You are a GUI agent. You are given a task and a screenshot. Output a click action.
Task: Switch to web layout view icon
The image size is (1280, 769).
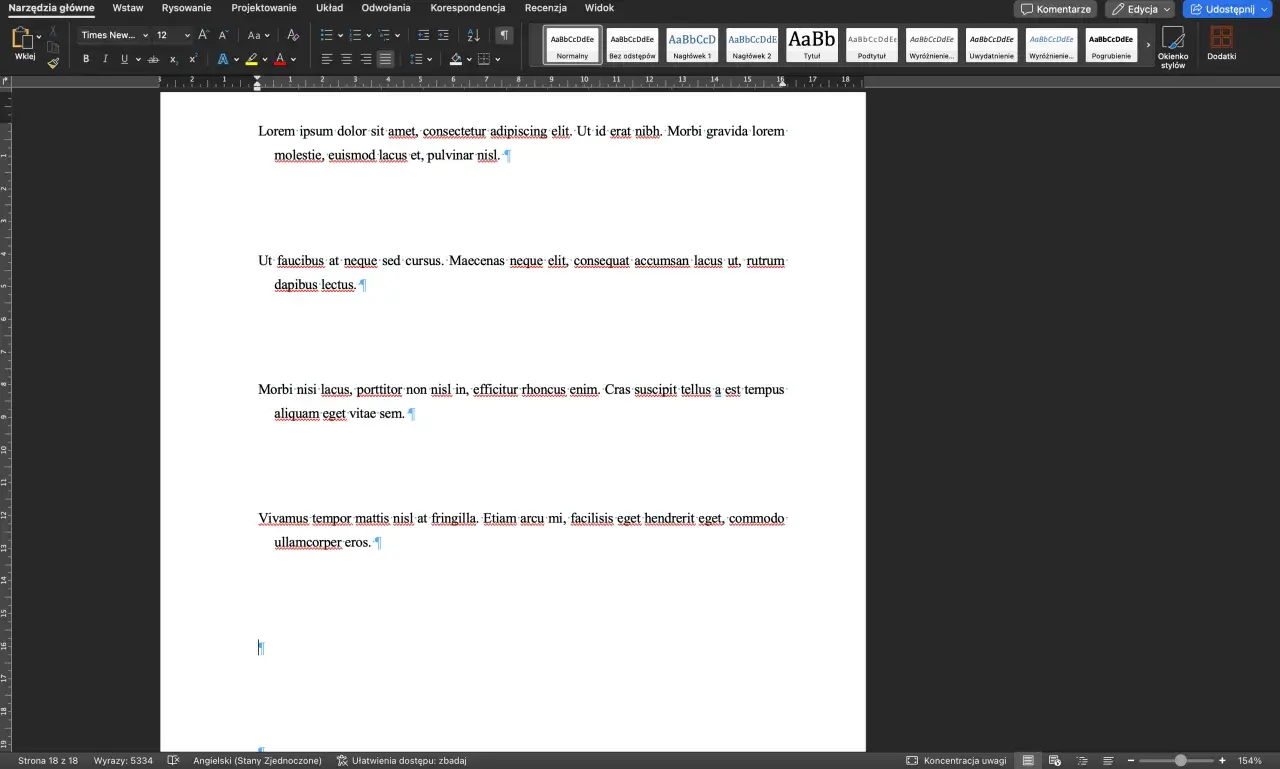tap(1054, 761)
